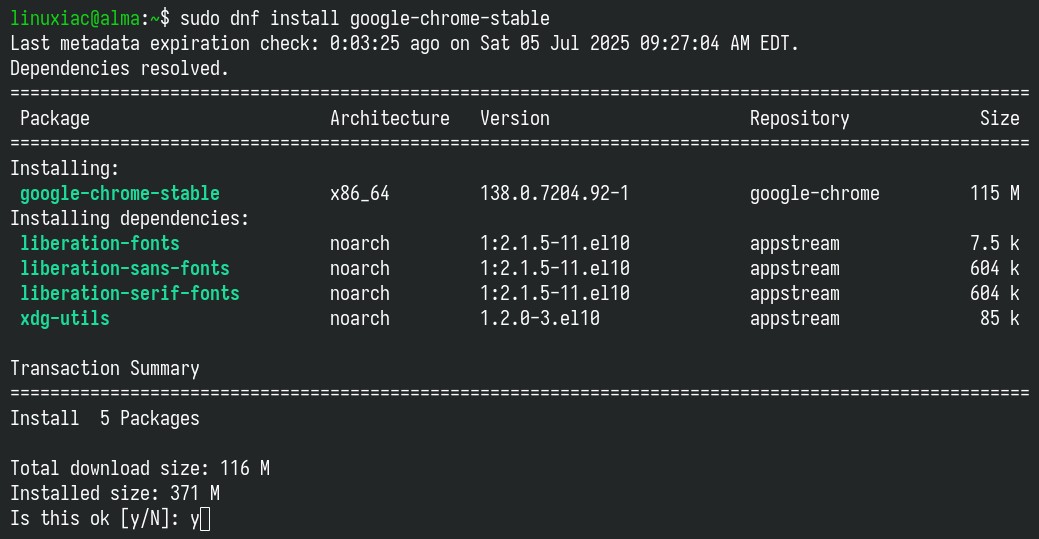Click the 115 M size value
Viewport: 1039px width, 539px height.
[x=995, y=193]
